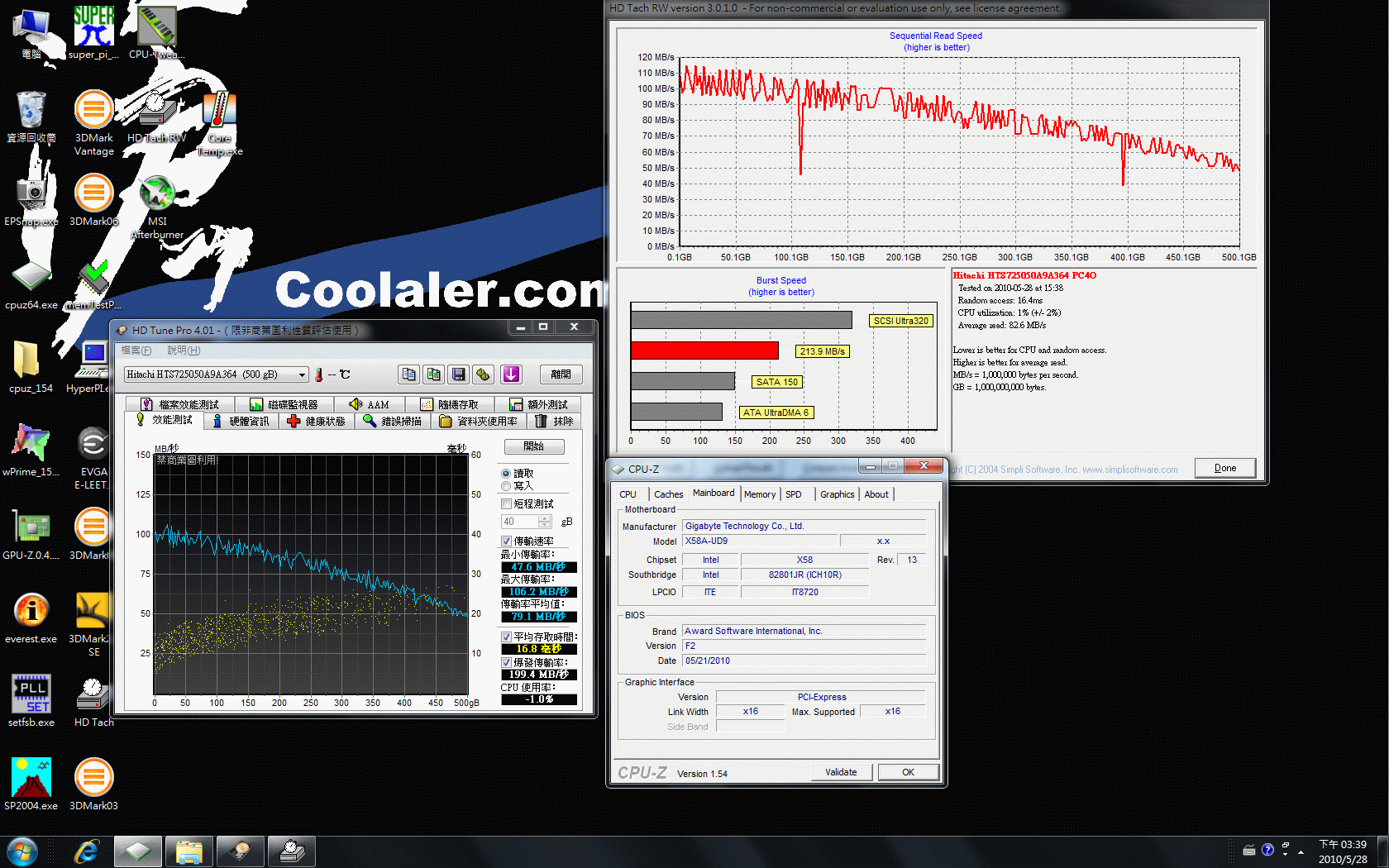Open the file explorer taskbar button

point(189,851)
